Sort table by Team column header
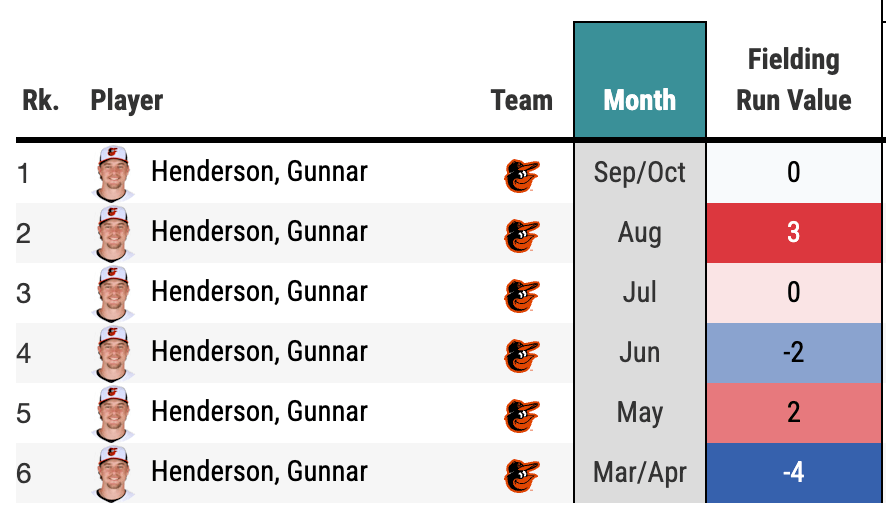 click(522, 100)
